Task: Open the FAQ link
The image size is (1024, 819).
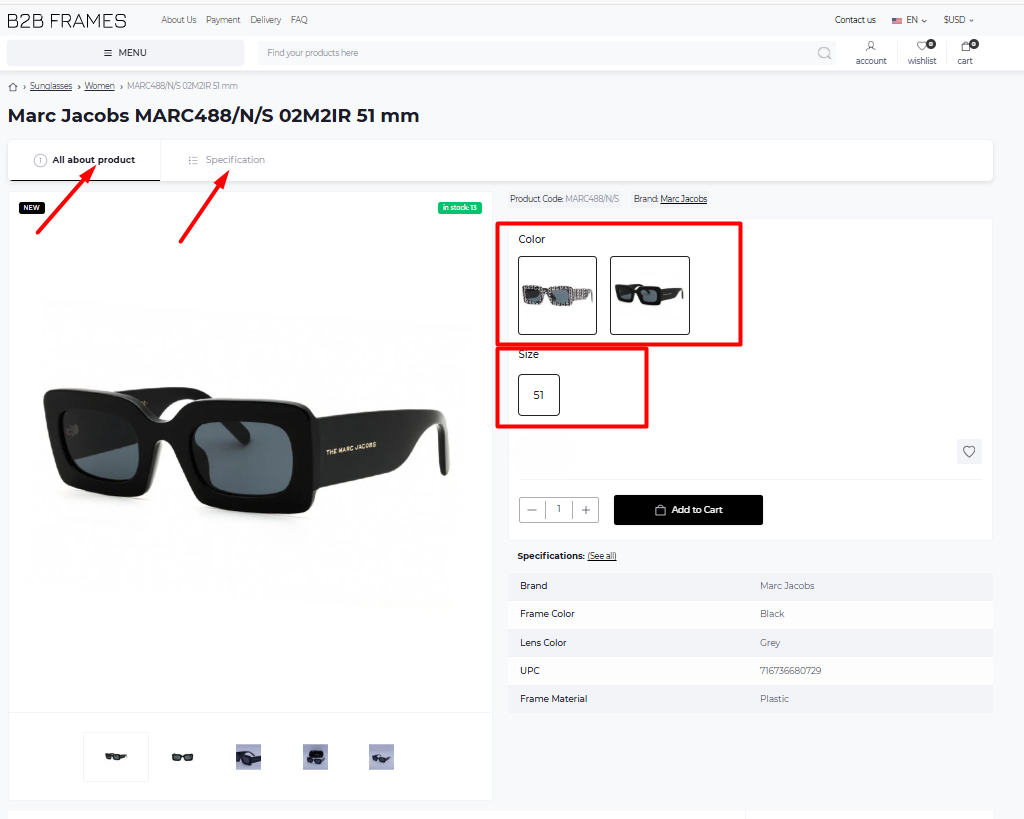Action: [299, 20]
